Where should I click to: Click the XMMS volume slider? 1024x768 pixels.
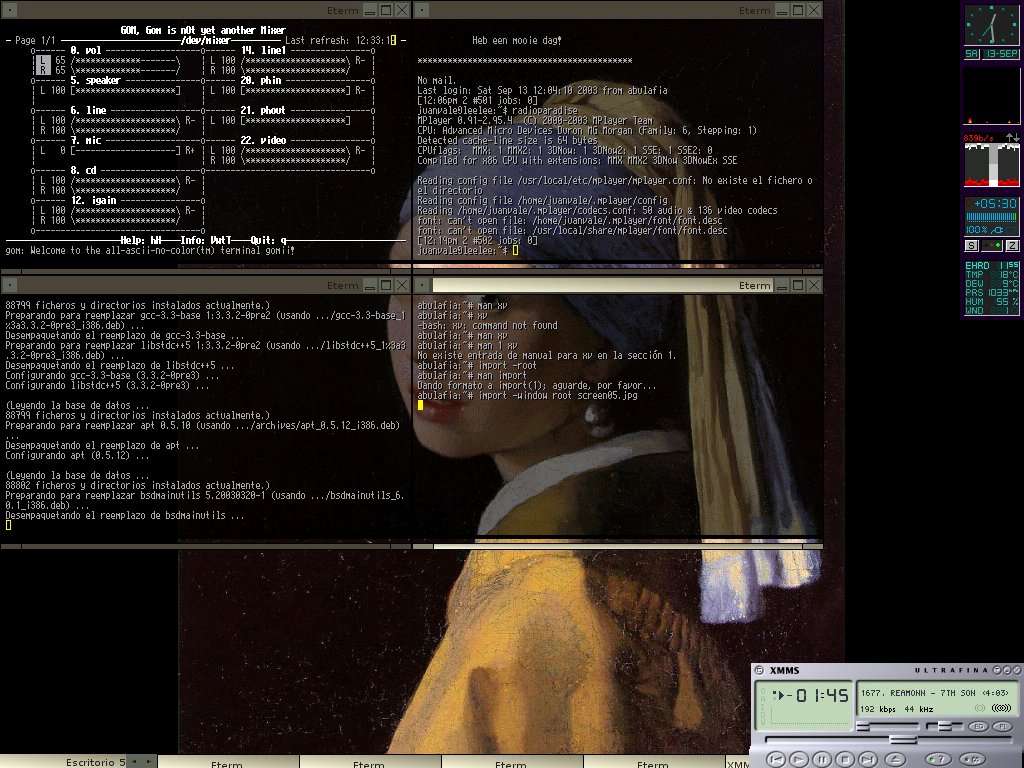click(x=888, y=726)
